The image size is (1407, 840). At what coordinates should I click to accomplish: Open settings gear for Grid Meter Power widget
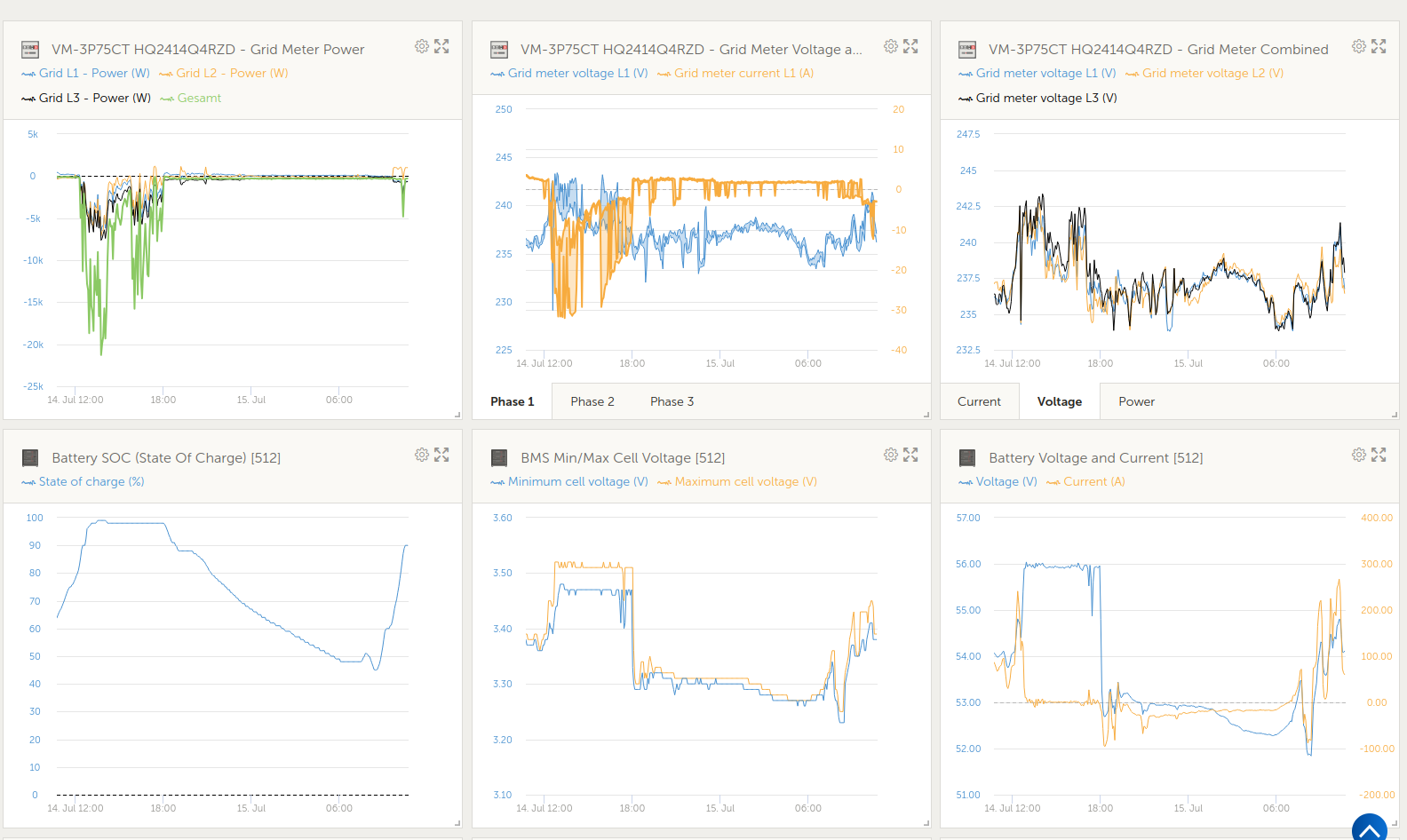click(422, 46)
